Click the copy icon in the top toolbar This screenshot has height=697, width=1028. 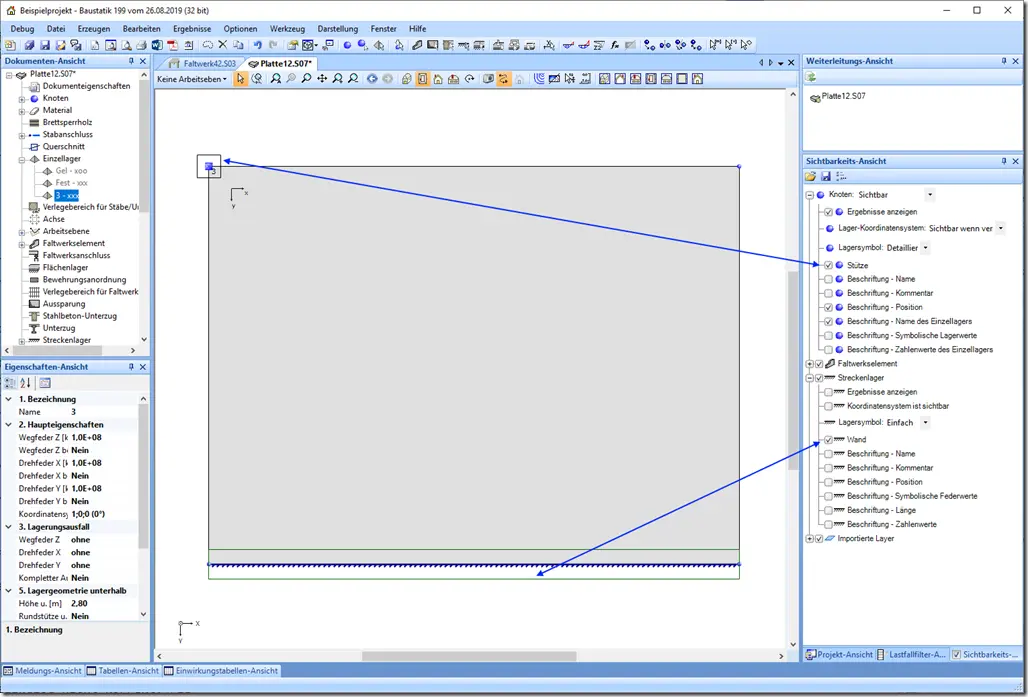[x=239, y=45]
